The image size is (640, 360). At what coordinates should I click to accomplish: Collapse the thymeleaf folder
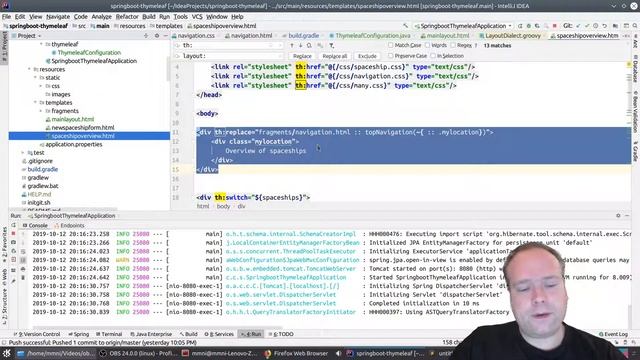(x=41, y=44)
